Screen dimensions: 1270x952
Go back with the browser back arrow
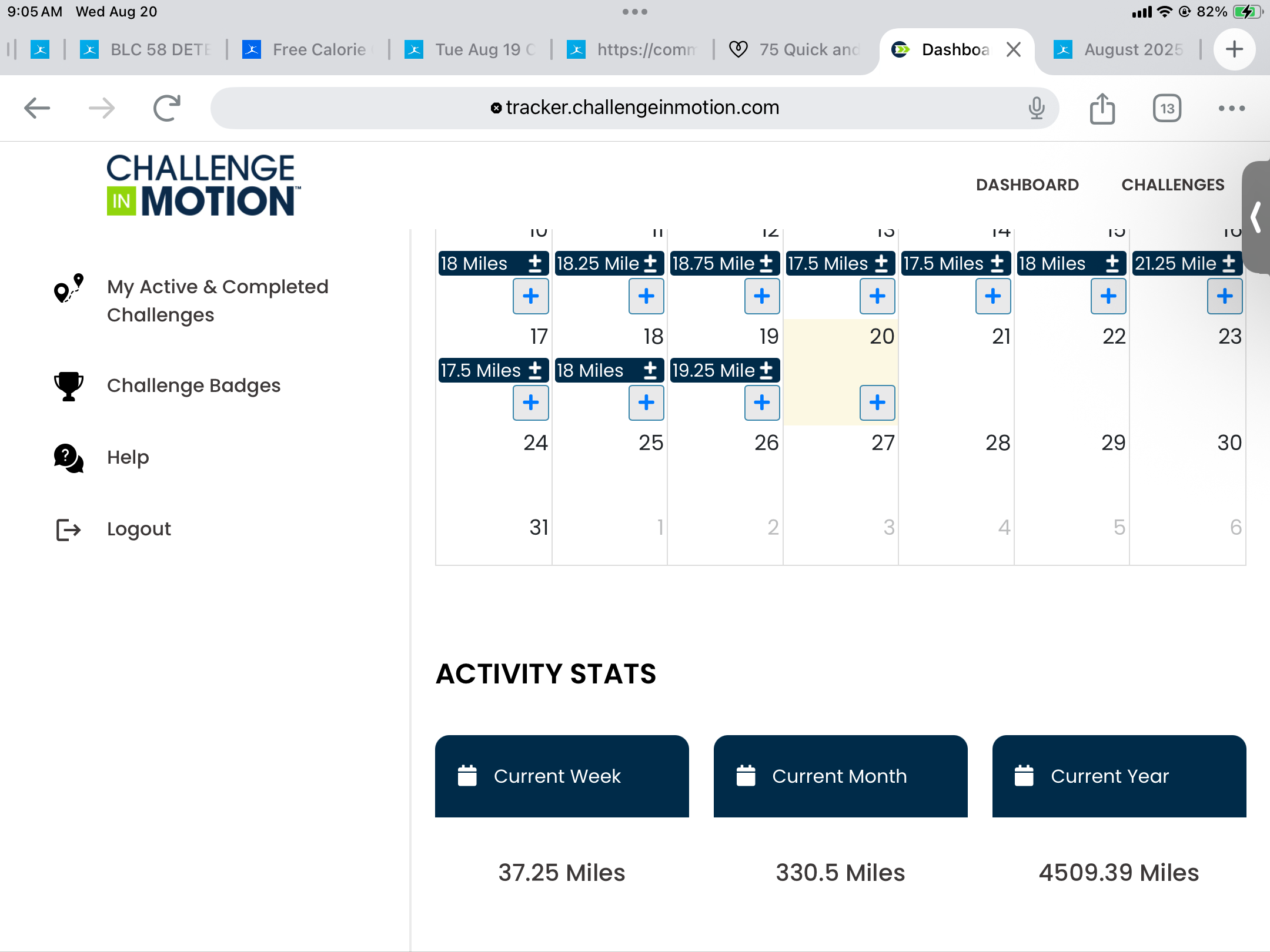pos(37,108)
